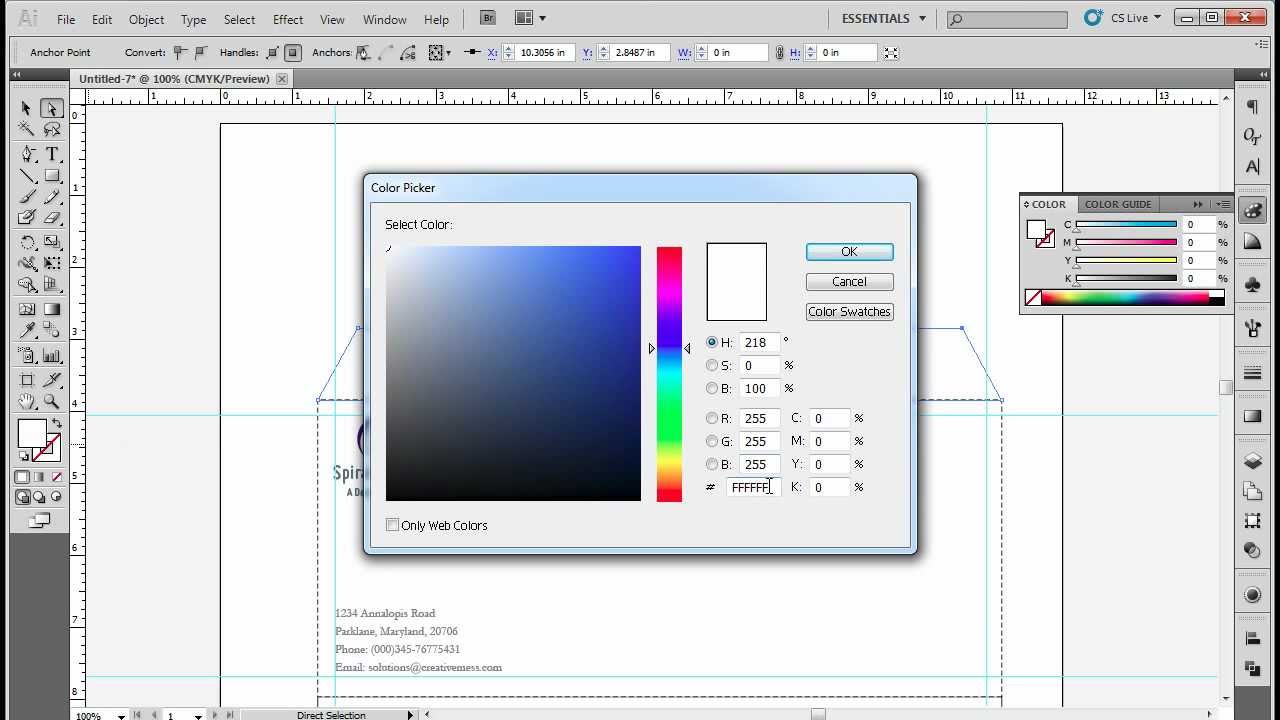Select the brightness B radio button
The image size is (1280, 720).
[712, 388]
